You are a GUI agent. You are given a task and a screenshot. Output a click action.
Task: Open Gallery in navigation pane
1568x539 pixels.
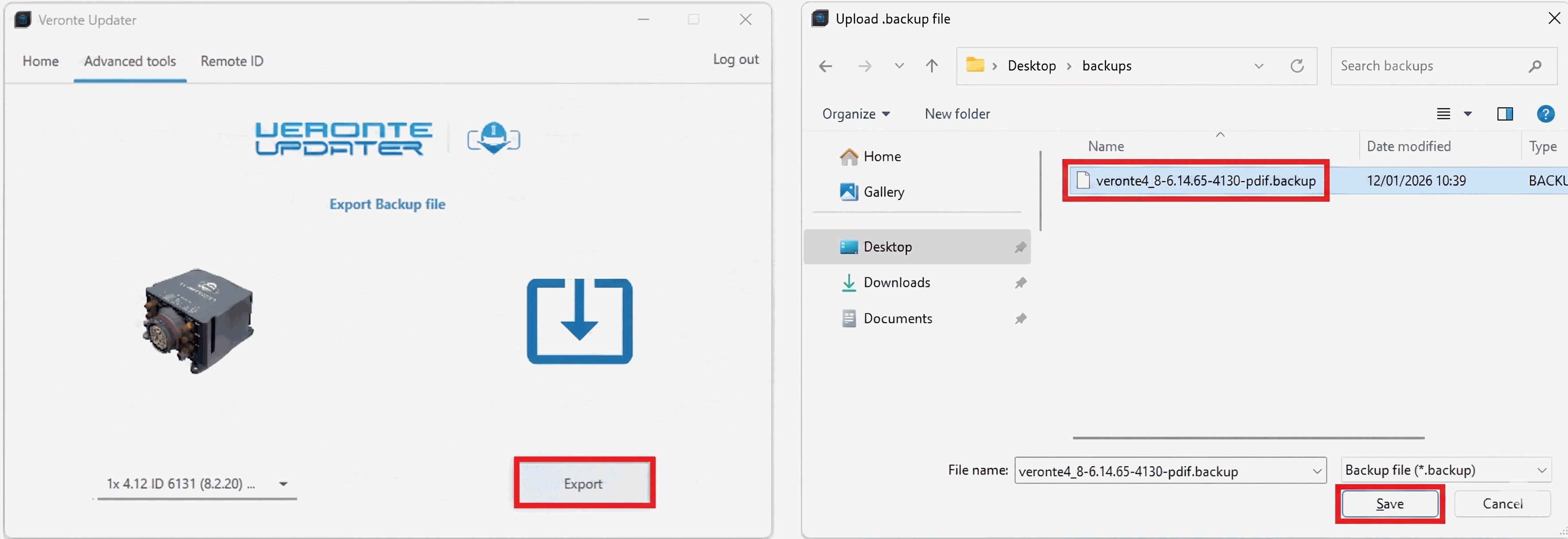(883, 192)
